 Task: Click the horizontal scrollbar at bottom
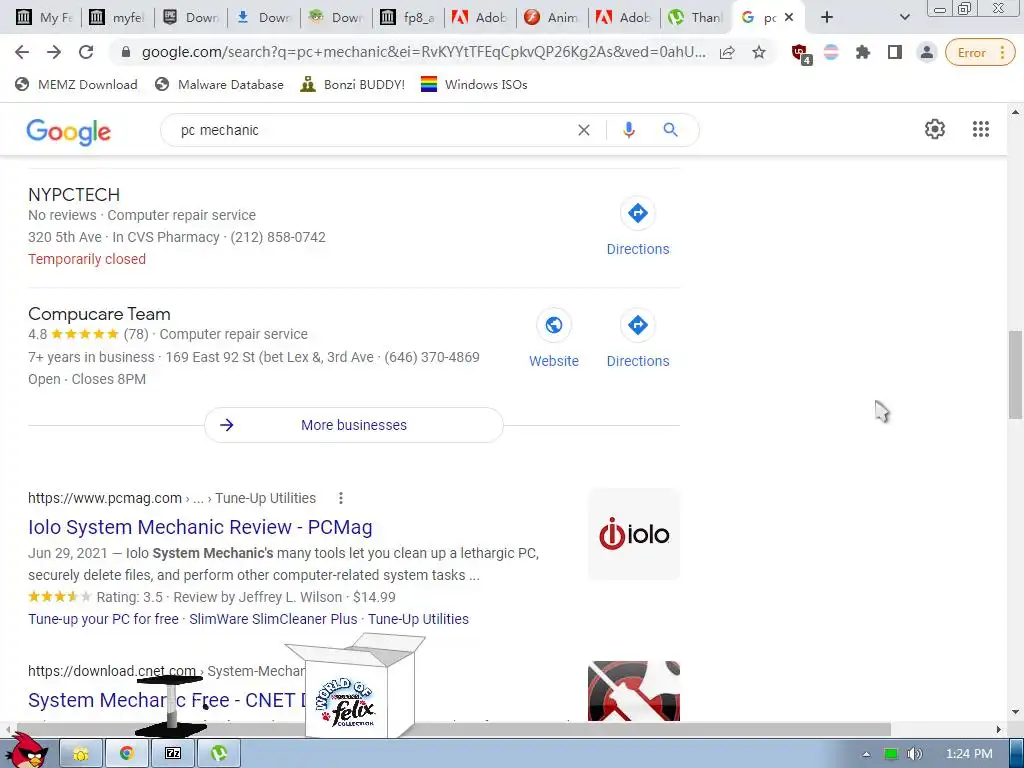coord(453,729)
